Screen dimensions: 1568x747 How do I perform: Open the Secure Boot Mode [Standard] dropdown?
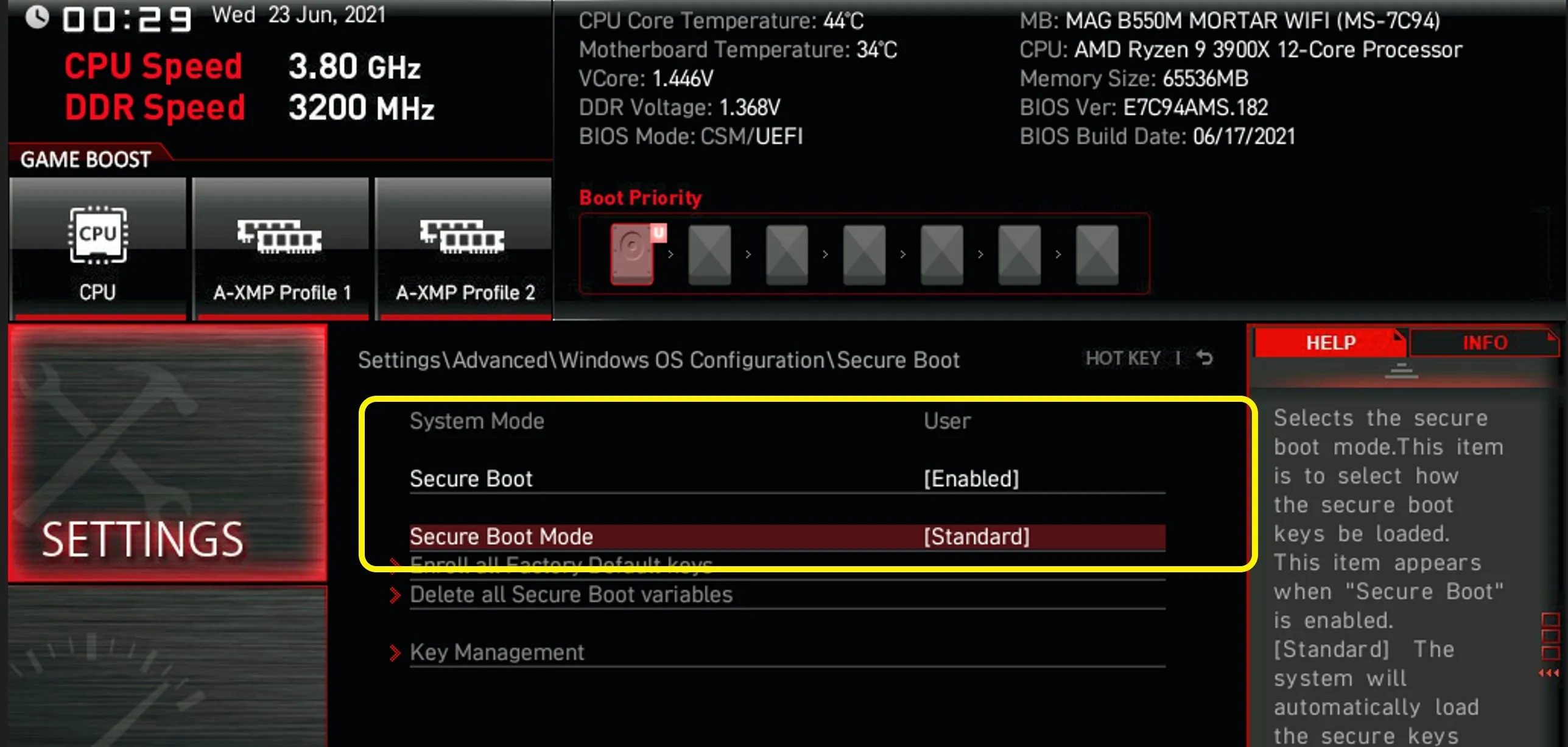[976, 536]
